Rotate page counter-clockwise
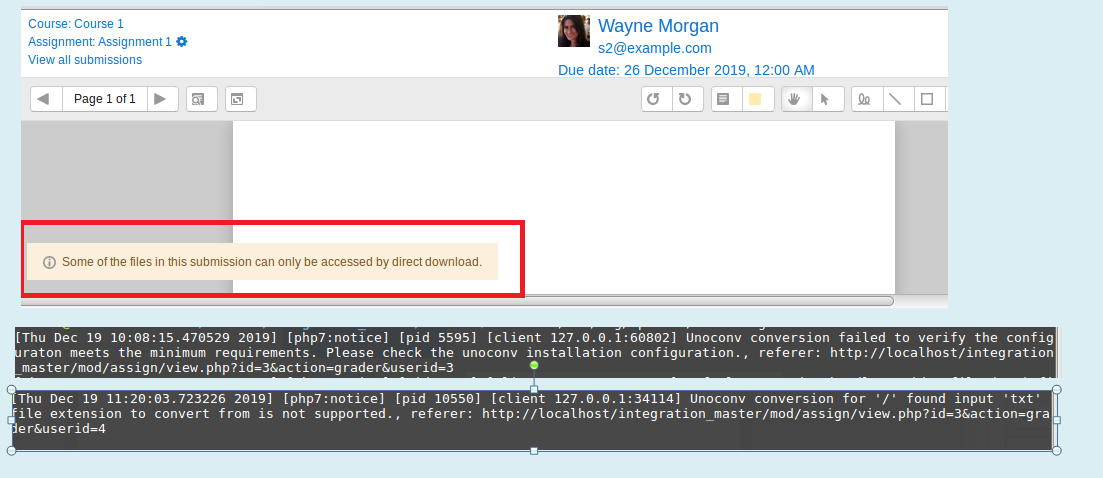This screenshot has height=478, width=1103. pyautogui.click(x=657, y=99)
